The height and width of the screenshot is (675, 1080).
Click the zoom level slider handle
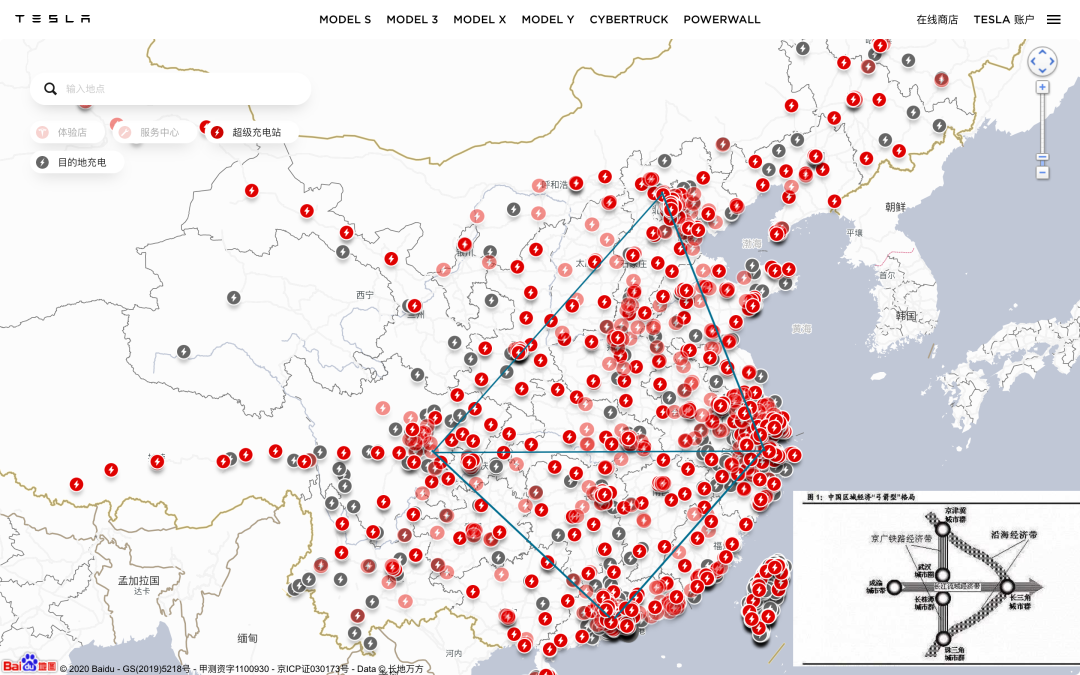point(1043,157)
